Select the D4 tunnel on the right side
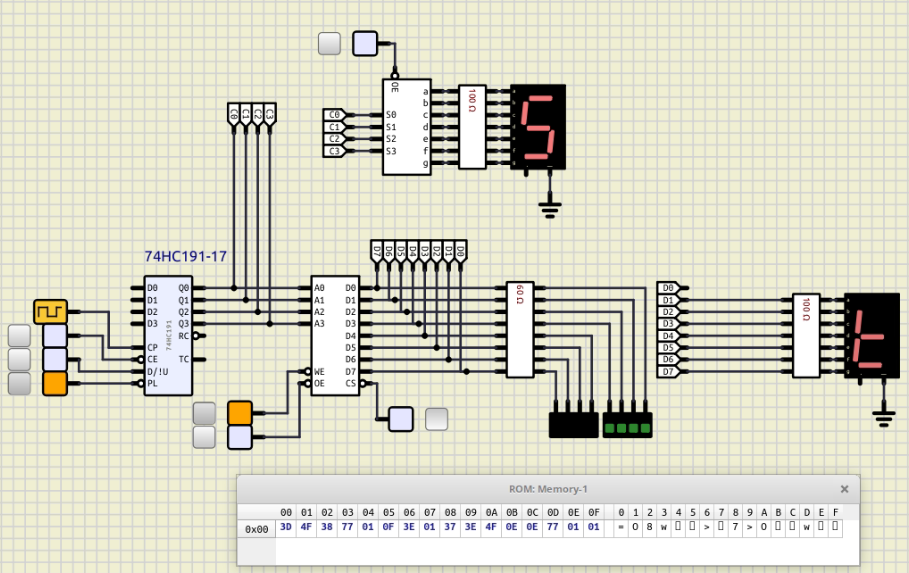Image resolution: width=909 pixels, height=573 pixels. 668,335
